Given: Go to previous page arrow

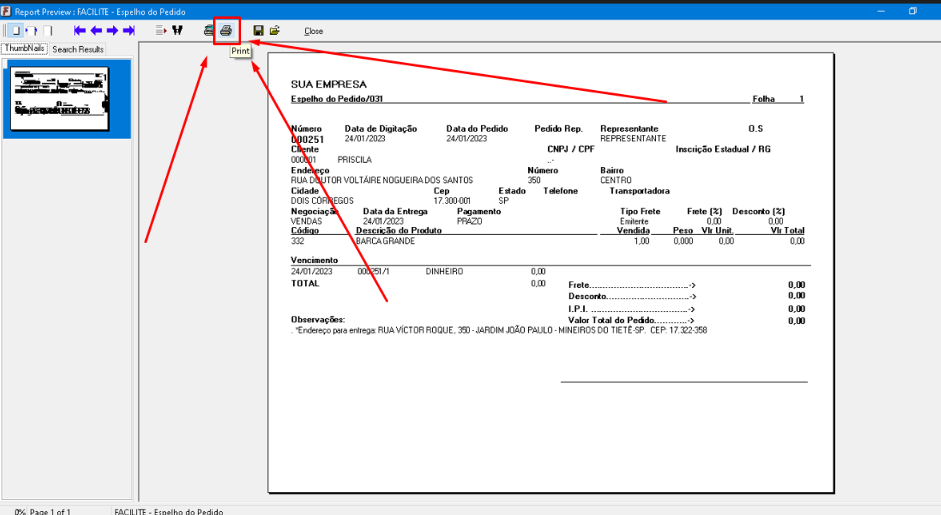Looking at the screenshot, I should coord(96,31).
